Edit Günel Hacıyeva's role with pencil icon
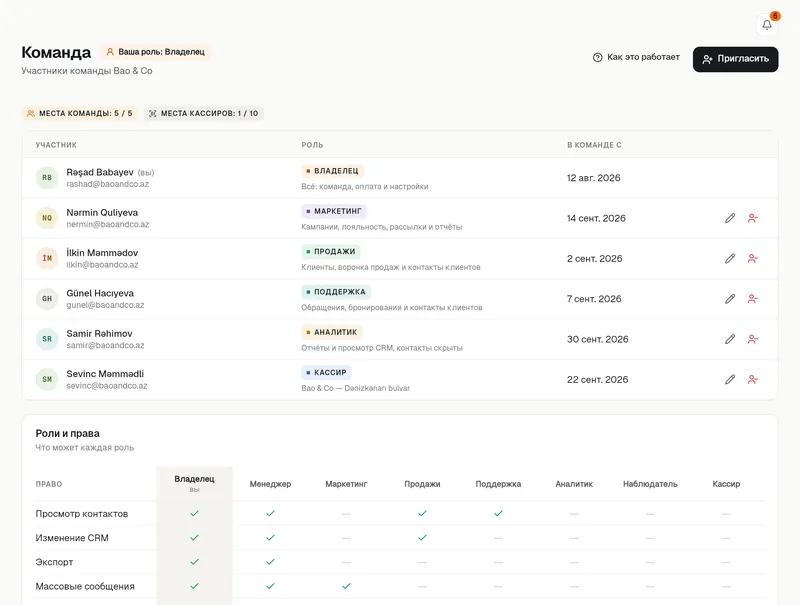Image resolution: width=800 pixels, height=605 pixels. [730, 299]
